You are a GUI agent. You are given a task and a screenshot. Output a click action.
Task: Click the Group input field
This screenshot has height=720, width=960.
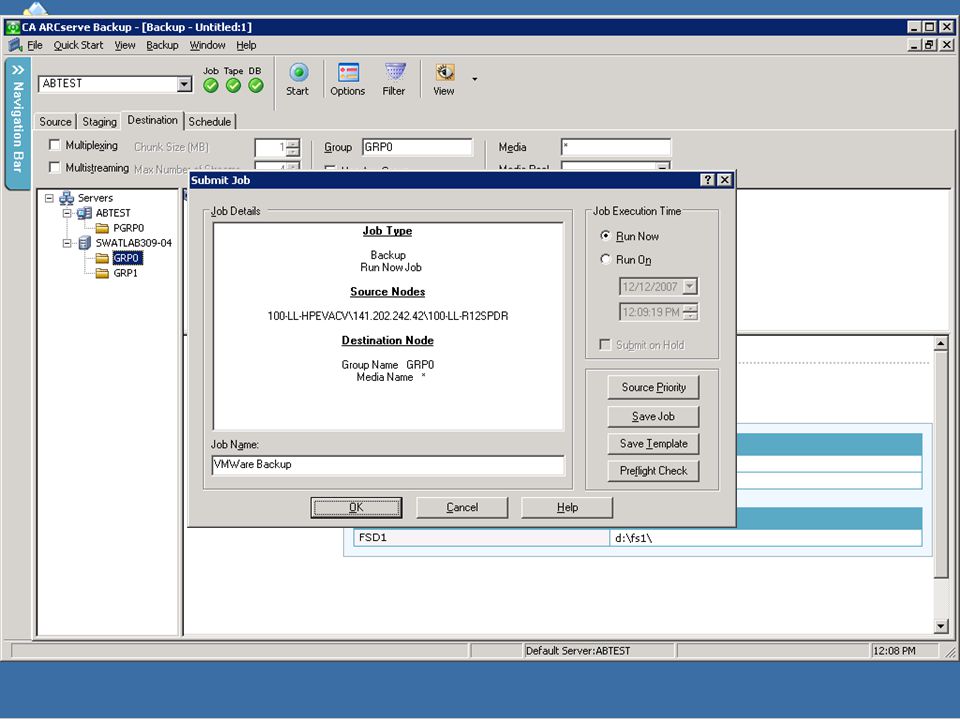[417, 148]
